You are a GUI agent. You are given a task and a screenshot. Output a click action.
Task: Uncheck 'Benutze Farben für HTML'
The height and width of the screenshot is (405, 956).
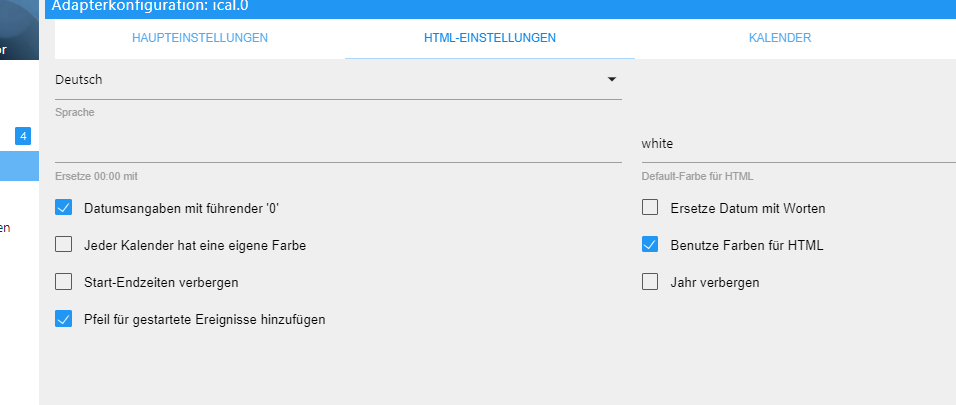pos(650,245)
